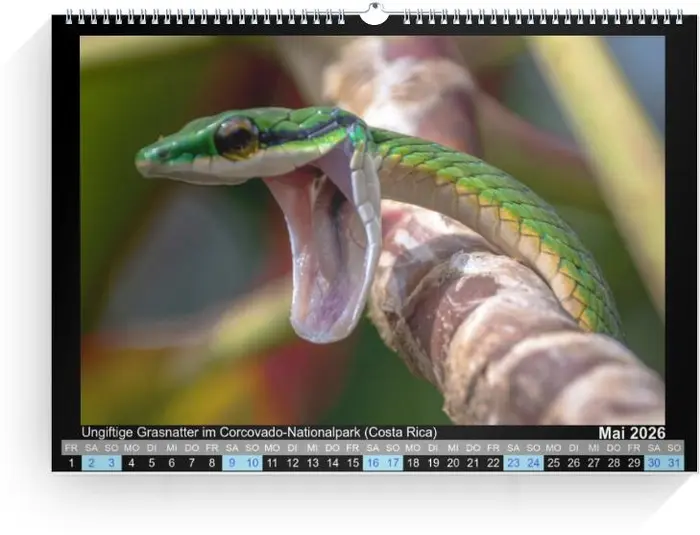The height and width of the screenshot is (535, 700).
Task: Click highlighted Saturday 16
Action: click(x=372, y=463)
